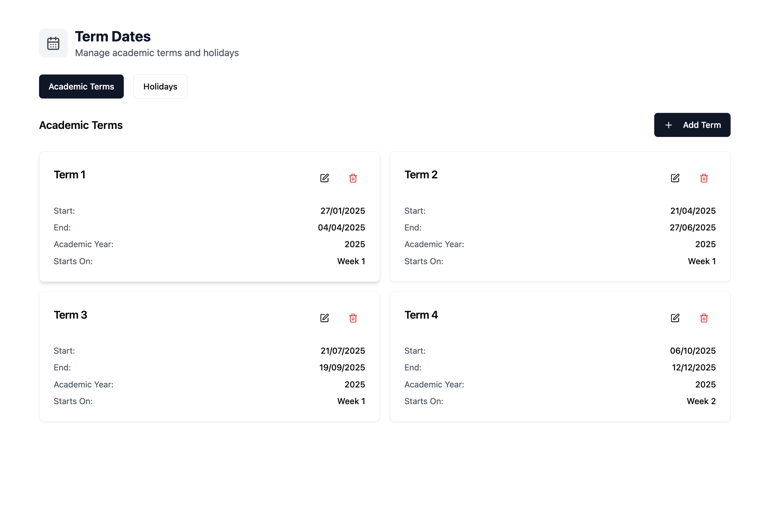
Task: Edit Term 4 with pencil icon
Action: pos(675,318)
